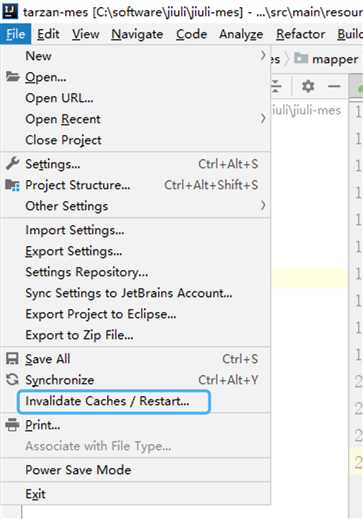Open the Edit menu
Screen dimensions: 363x519
(48, 34)
